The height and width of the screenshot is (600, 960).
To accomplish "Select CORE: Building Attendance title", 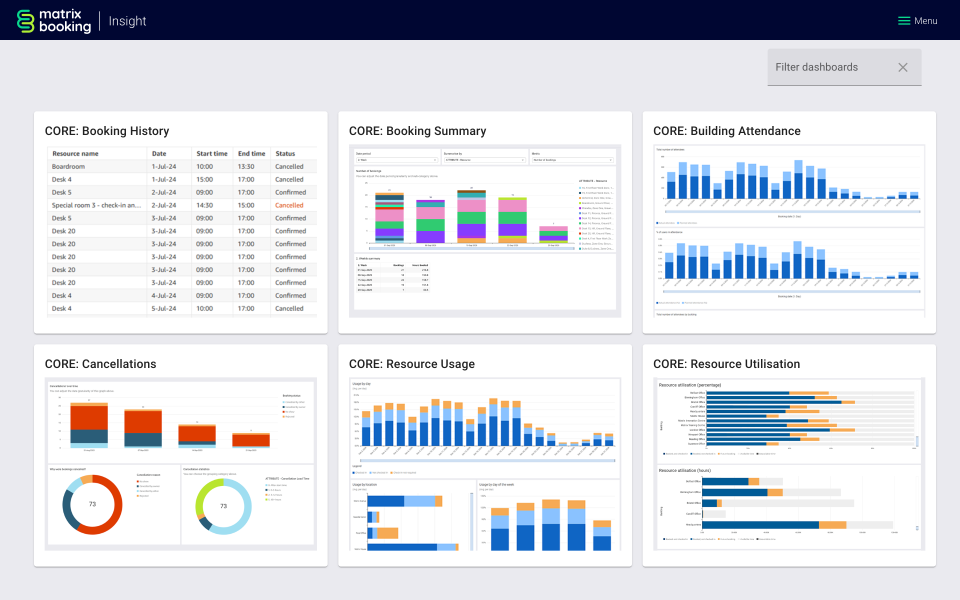I will pos(726,131).
